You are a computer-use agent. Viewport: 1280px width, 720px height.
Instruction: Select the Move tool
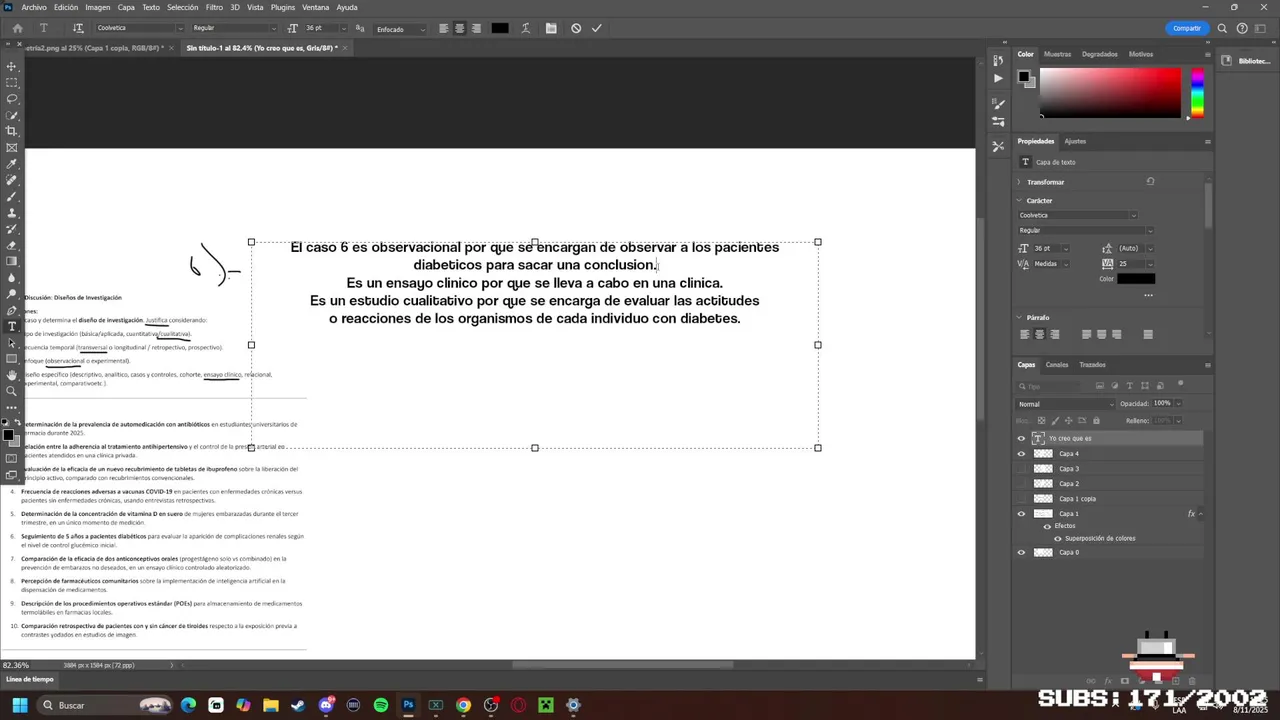pos(12,66)
